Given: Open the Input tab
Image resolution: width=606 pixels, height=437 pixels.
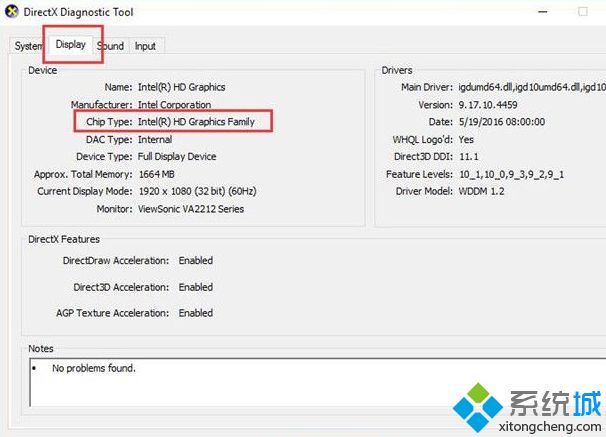Looking at the screenshot, I should [x=145, y=46].
